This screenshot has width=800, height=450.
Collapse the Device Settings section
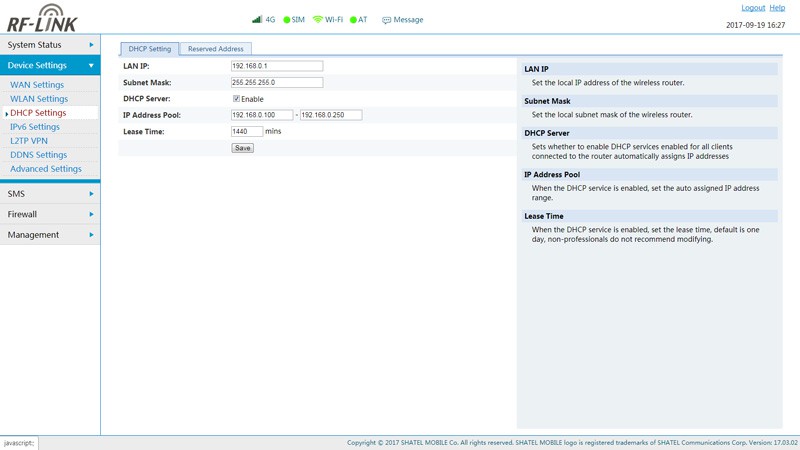pyautogui.click(x=50, y=65)
